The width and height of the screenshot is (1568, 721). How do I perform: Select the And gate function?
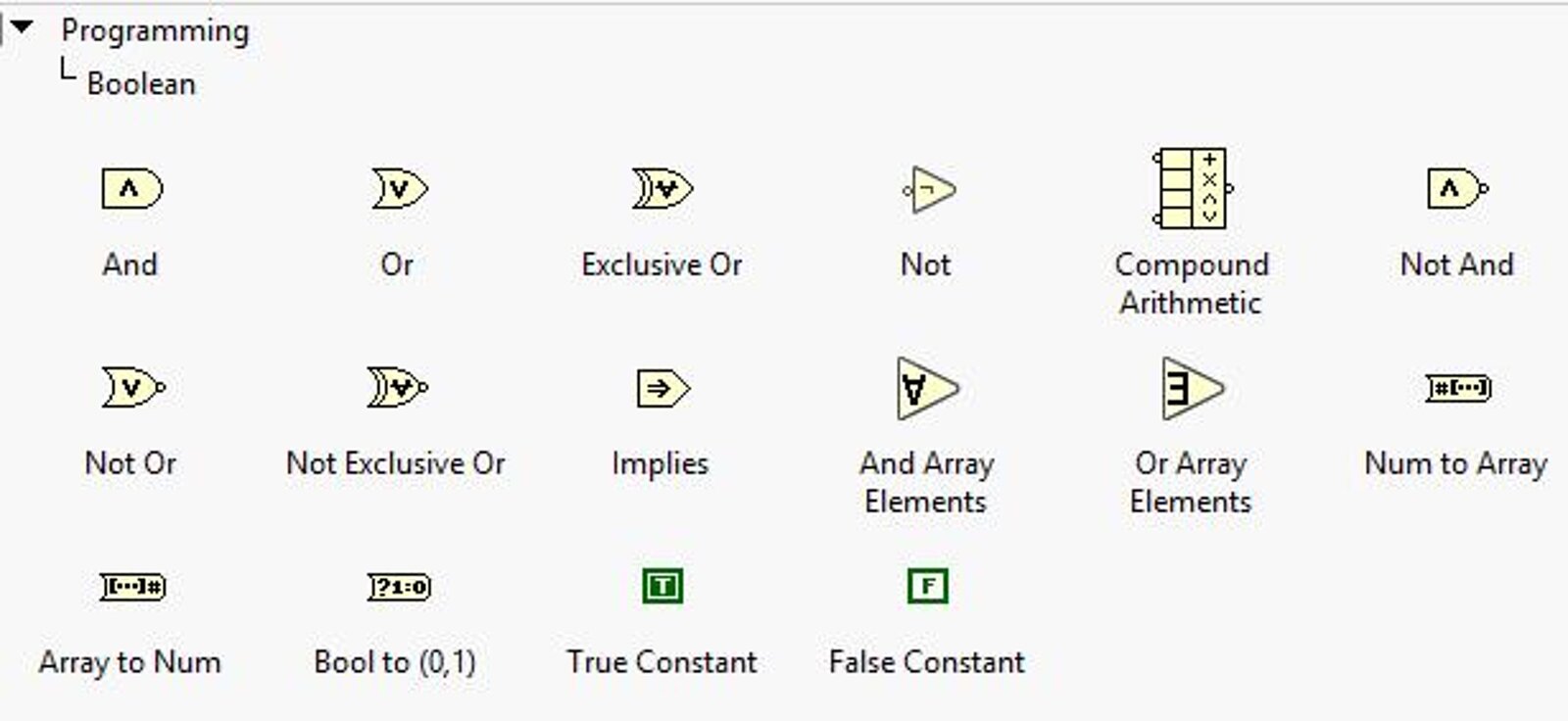(131, 188)
